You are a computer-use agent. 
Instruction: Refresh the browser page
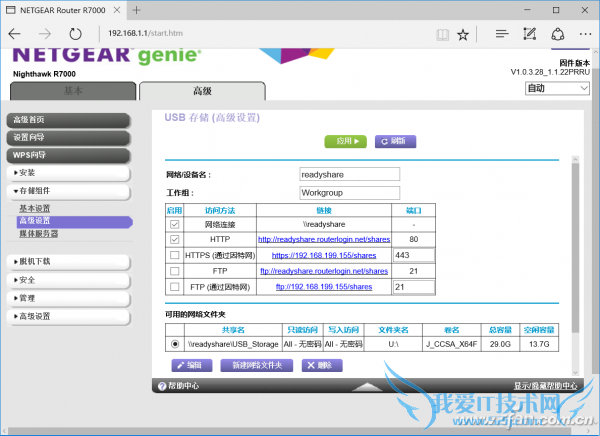tap(75, 34)
